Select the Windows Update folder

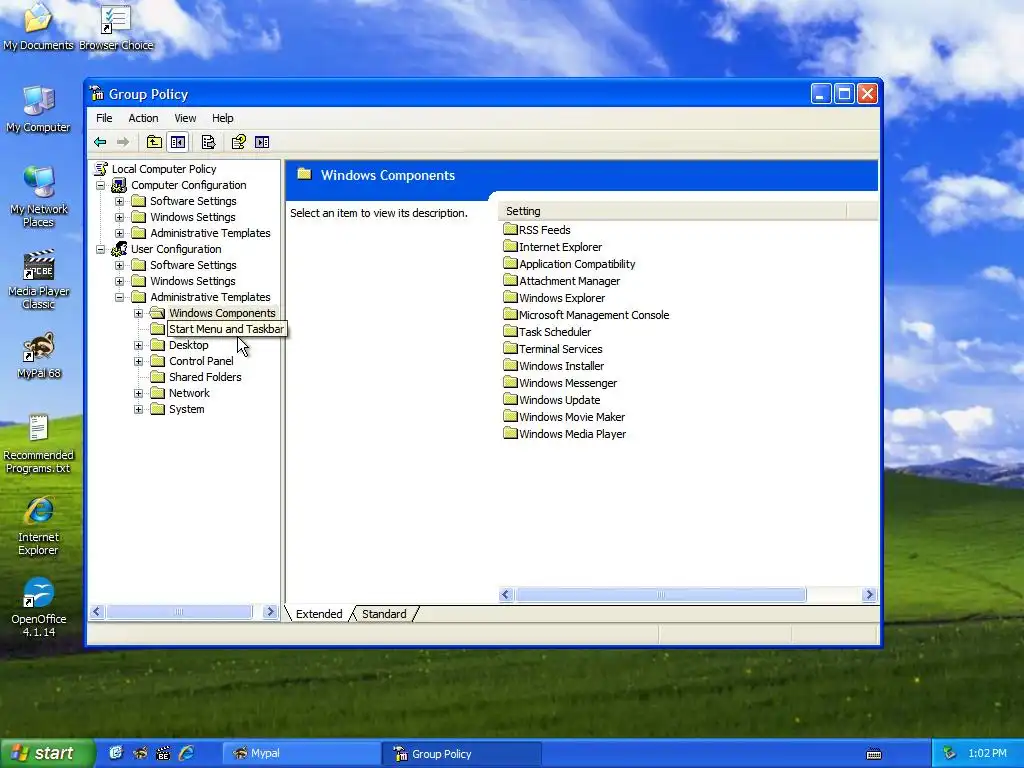[552, 400]
